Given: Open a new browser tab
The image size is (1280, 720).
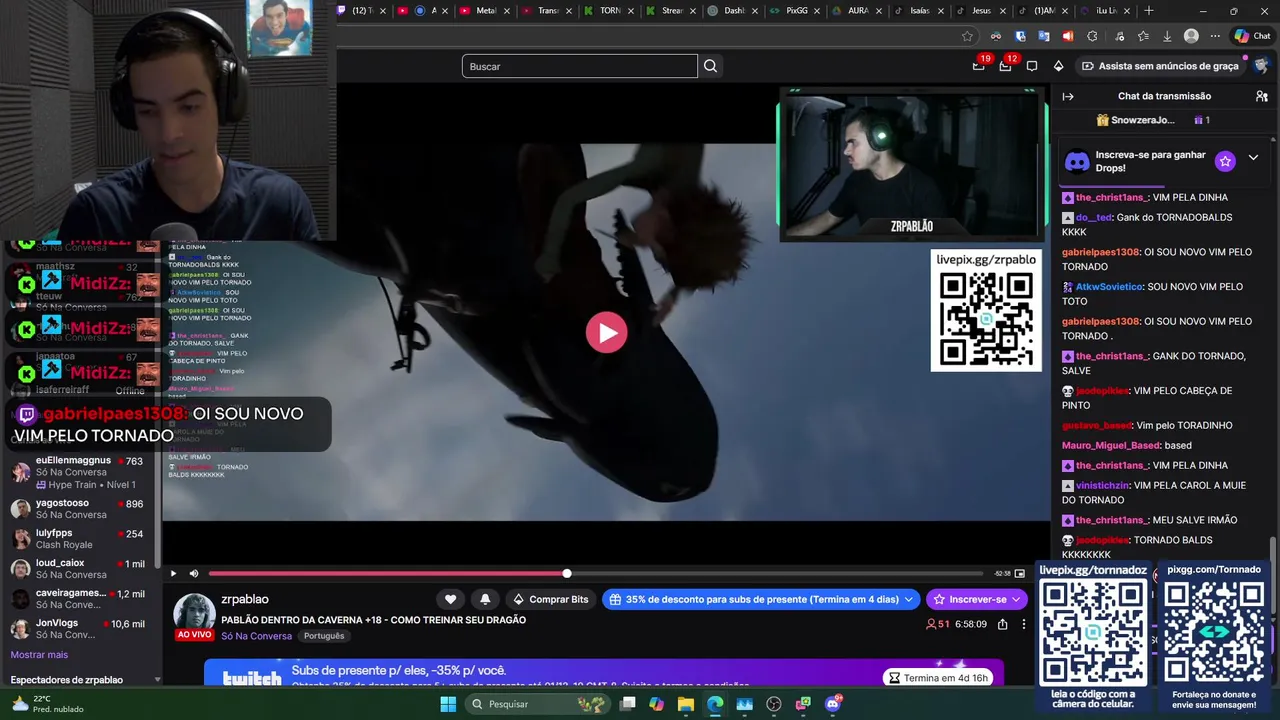Looking at the screenshot, I should (x=1149, y=11).
